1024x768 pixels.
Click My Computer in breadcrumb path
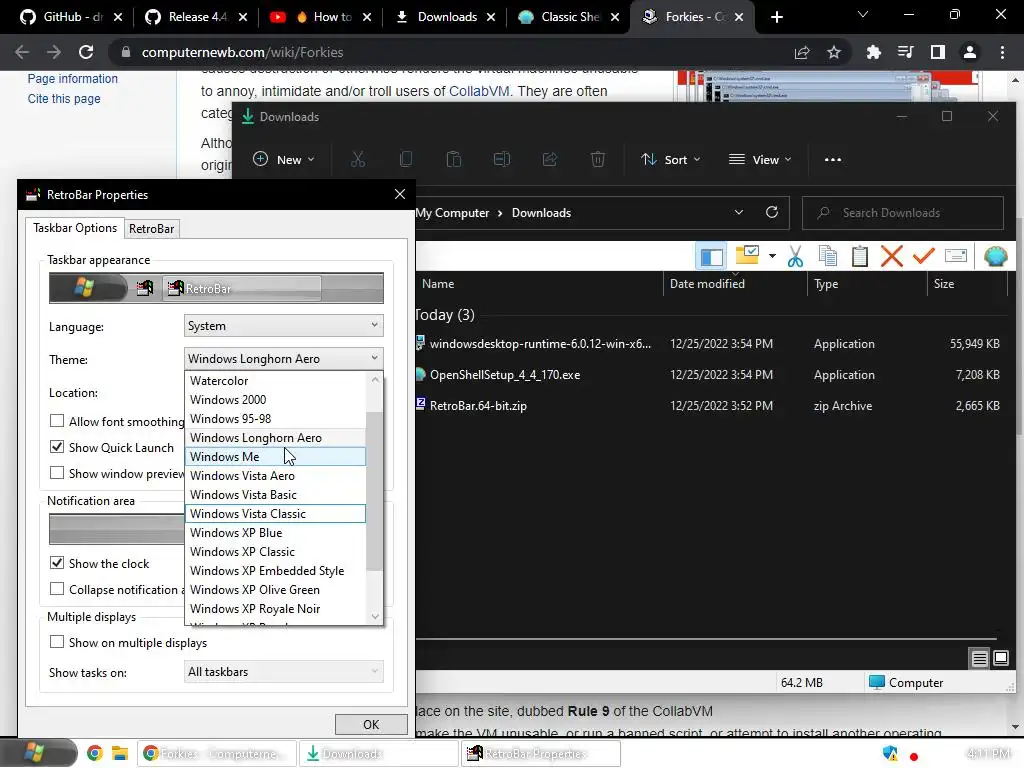point(452,213)
